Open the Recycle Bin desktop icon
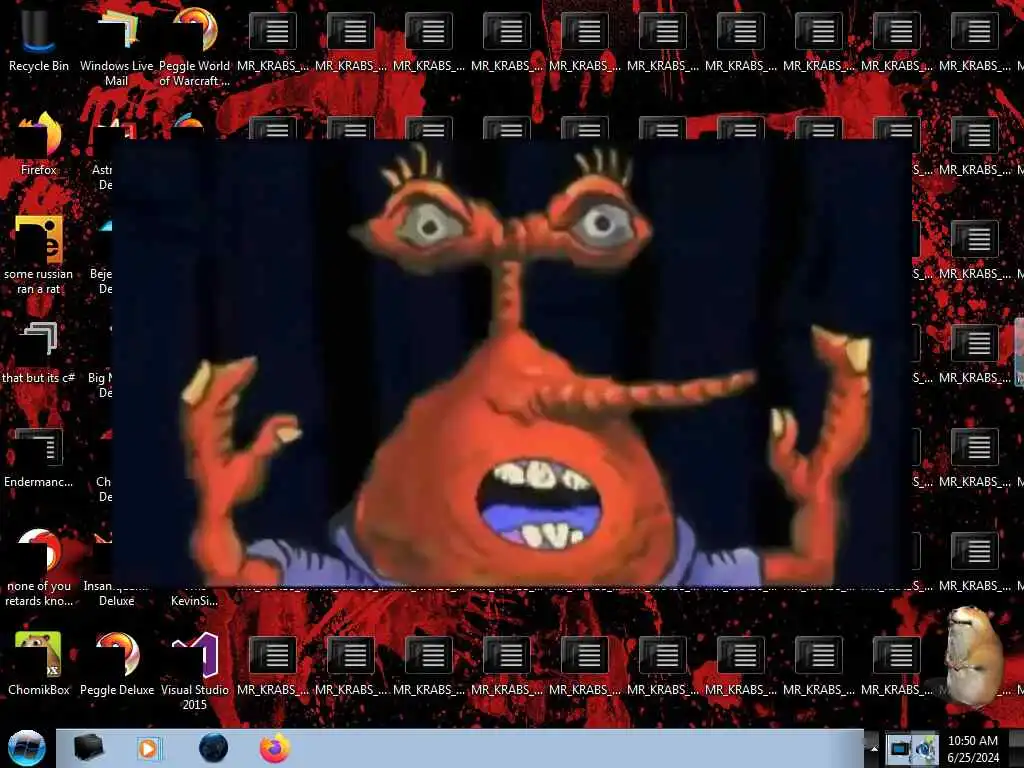This screenshot has width=1024, height=768. 38,40
